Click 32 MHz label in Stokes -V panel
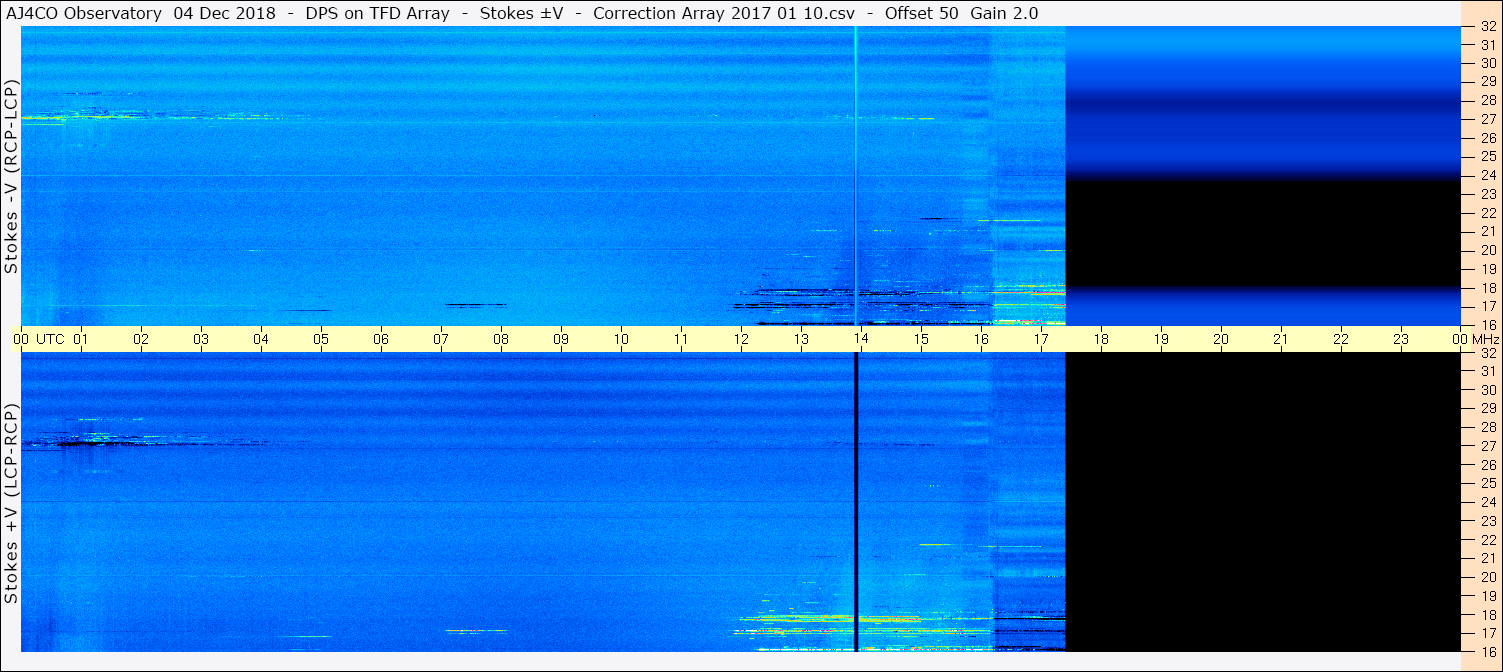This screenshot has width=1503, height=672. tap(1487, 27)
